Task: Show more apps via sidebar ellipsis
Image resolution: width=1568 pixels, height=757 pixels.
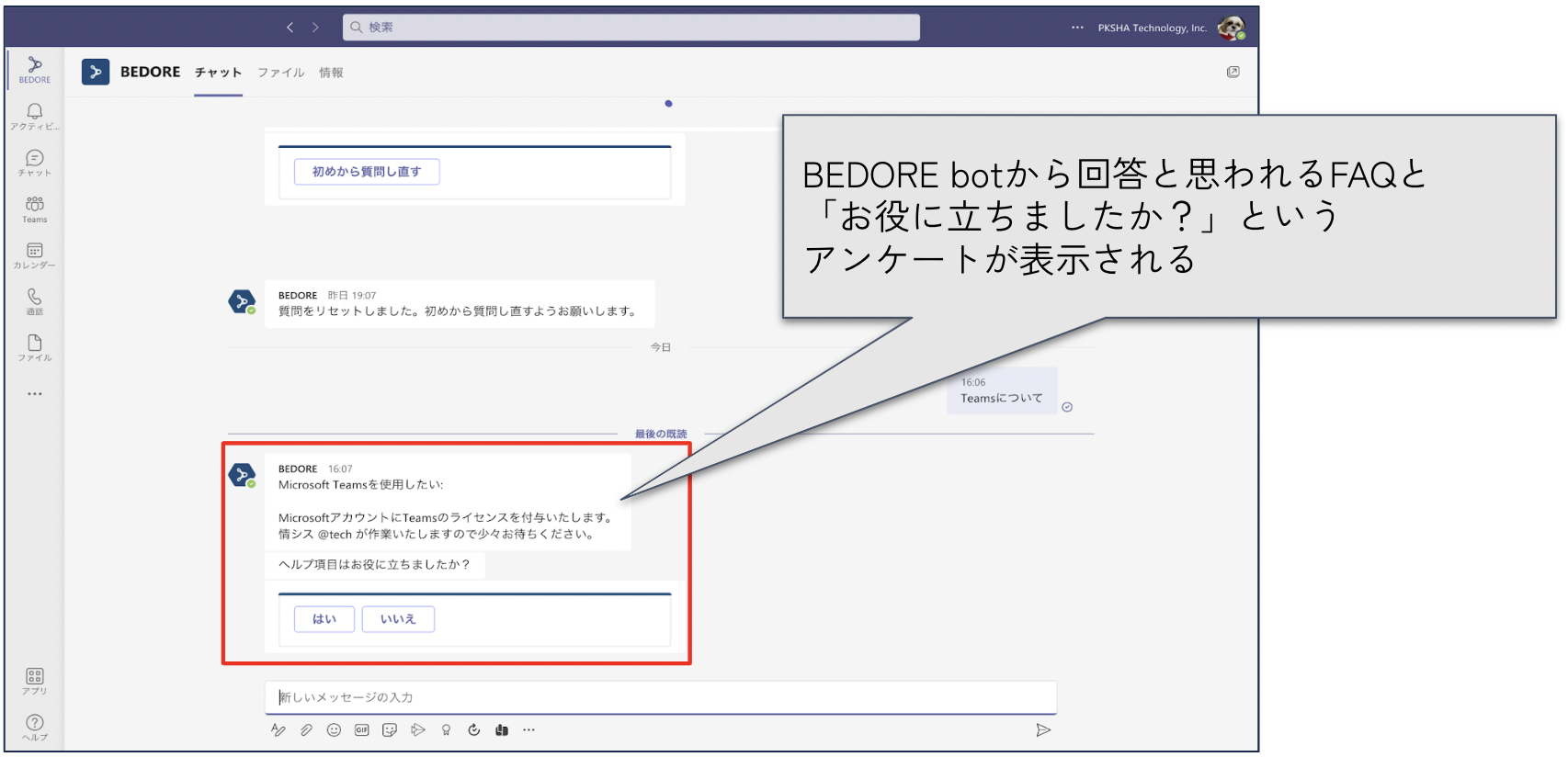Action: 35,394
